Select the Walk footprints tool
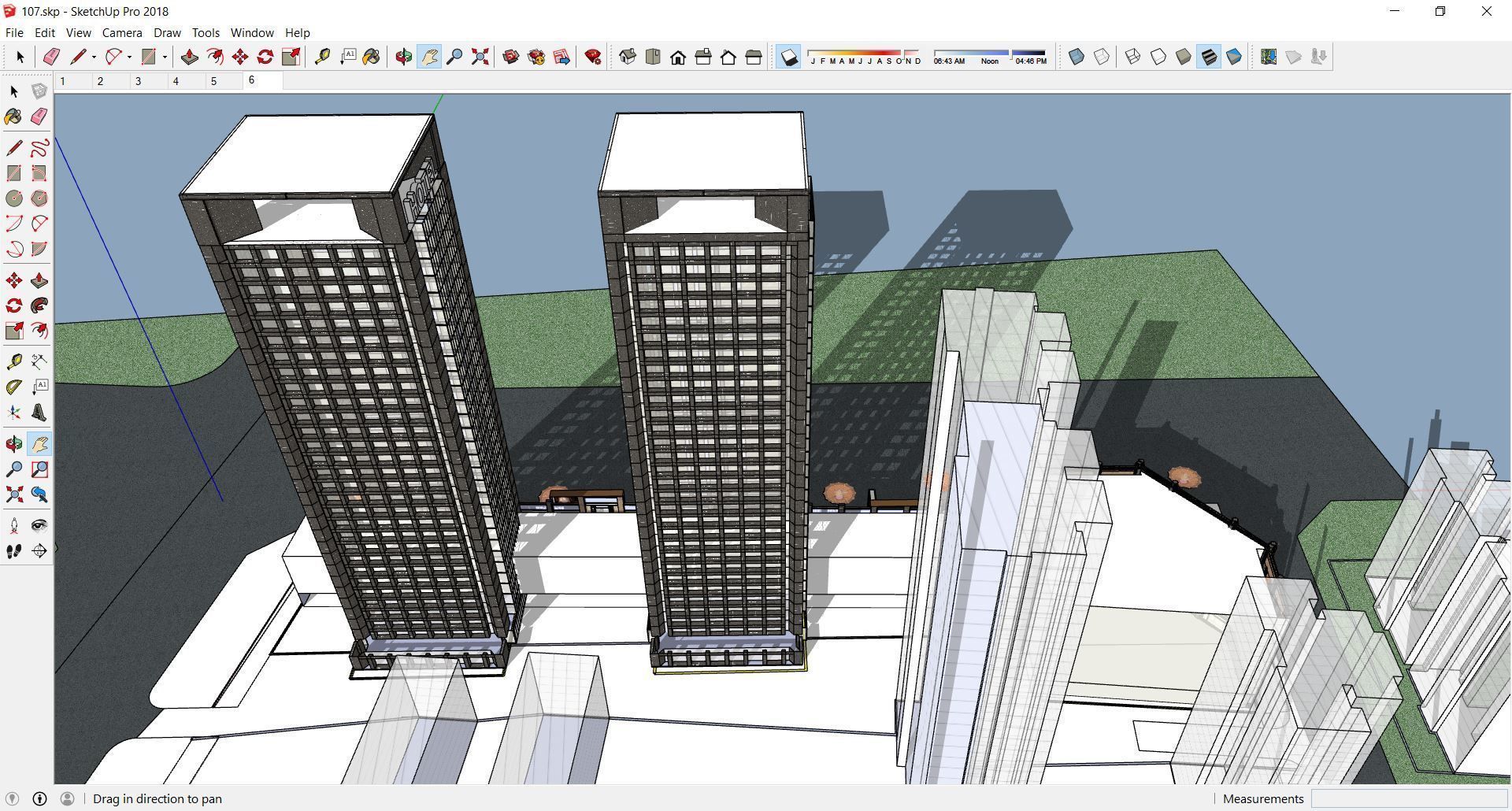 click(x=14, y=550)
